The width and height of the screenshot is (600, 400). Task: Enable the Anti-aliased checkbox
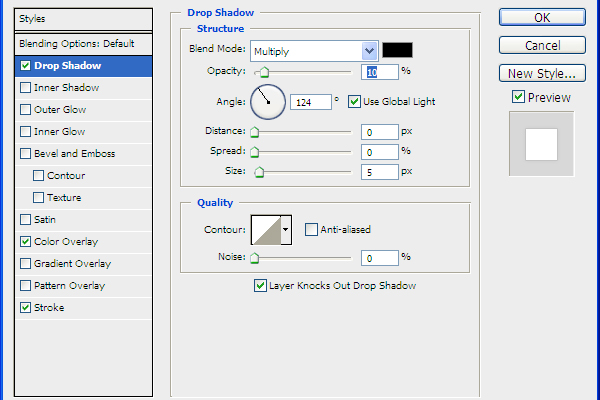(x=311, y=230)
